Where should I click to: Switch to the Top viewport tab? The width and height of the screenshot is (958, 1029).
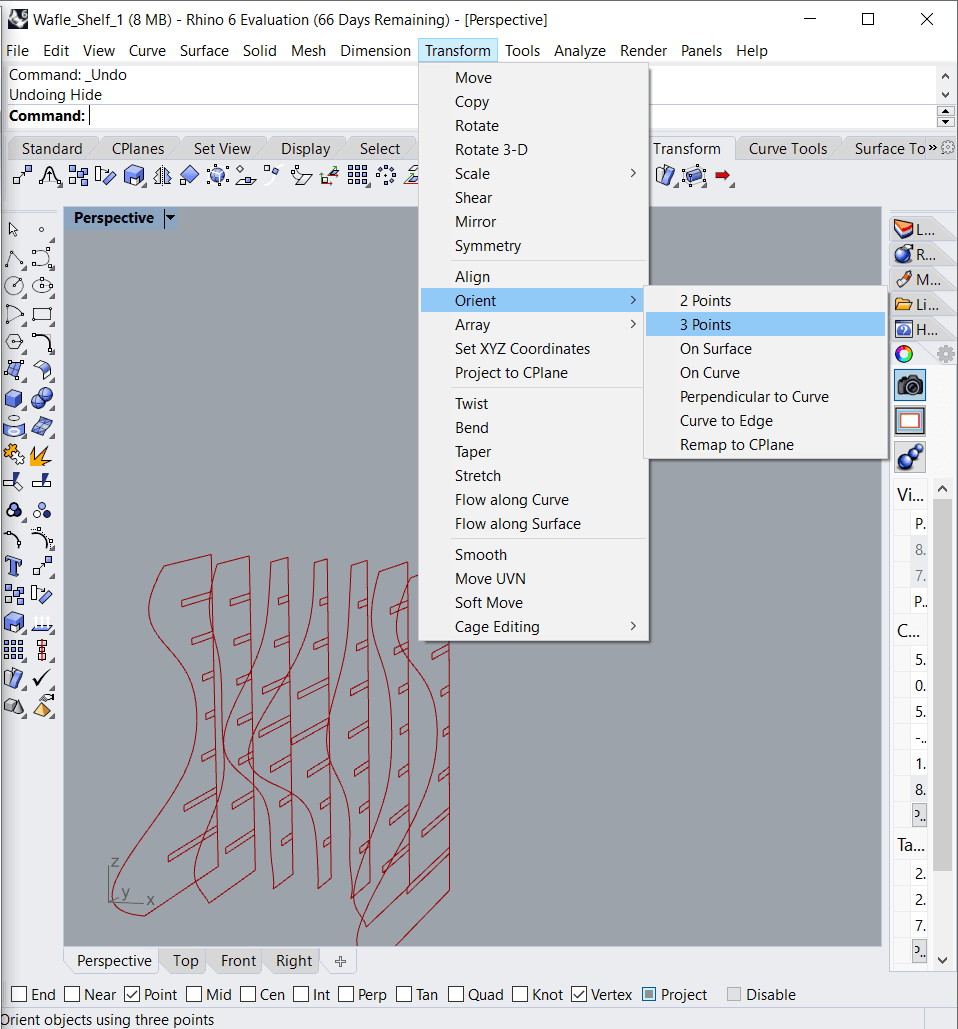(185, 961)
